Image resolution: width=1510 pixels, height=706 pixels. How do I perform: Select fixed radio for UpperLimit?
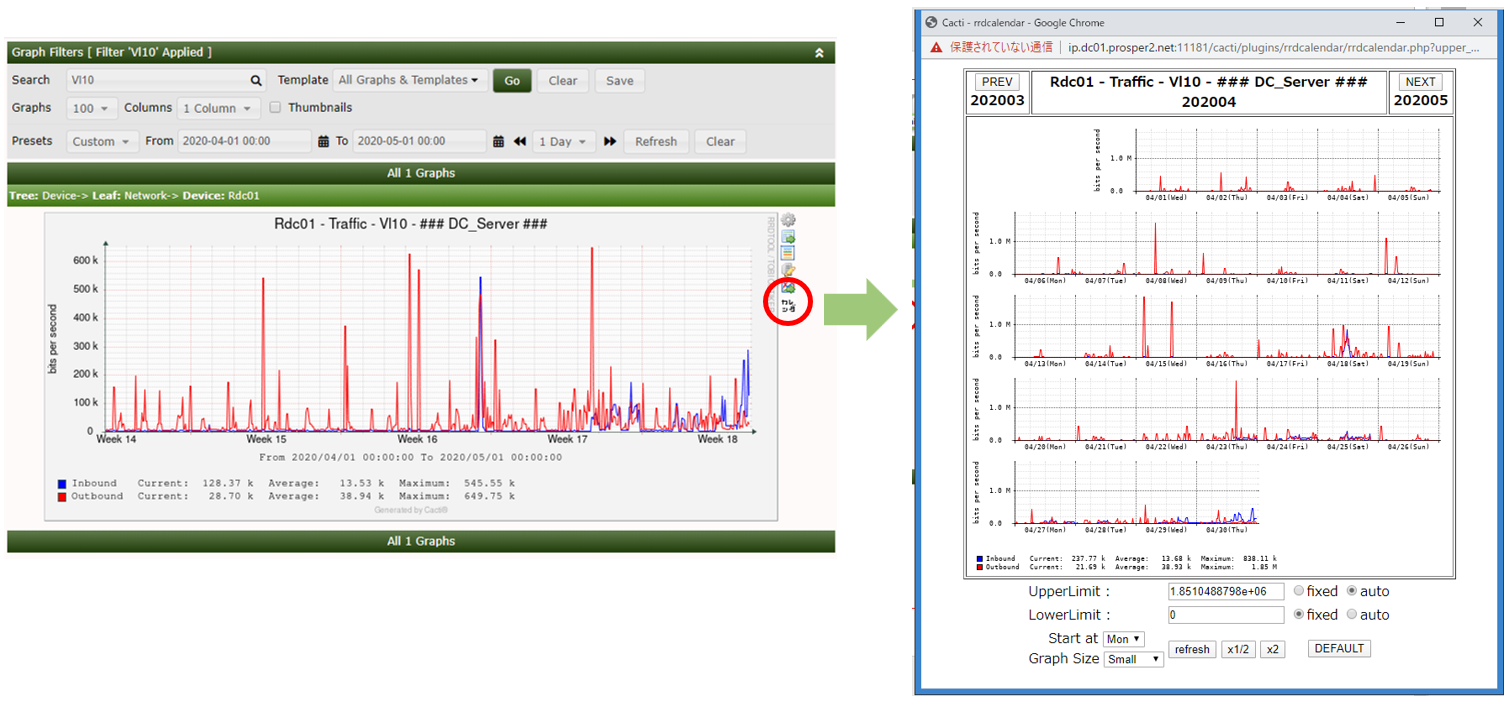click(1299, 591)
